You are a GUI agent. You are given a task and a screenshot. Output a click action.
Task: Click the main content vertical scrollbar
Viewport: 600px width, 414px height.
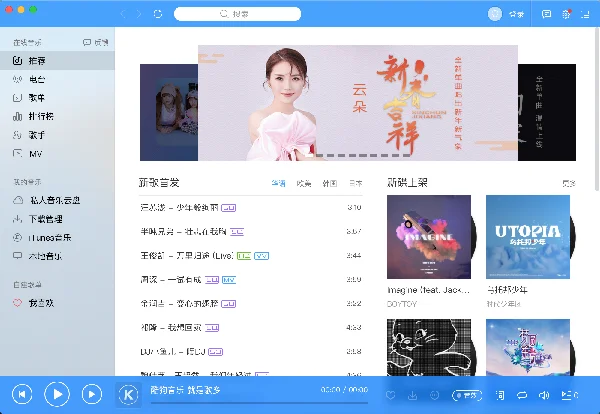coord(597,111)
